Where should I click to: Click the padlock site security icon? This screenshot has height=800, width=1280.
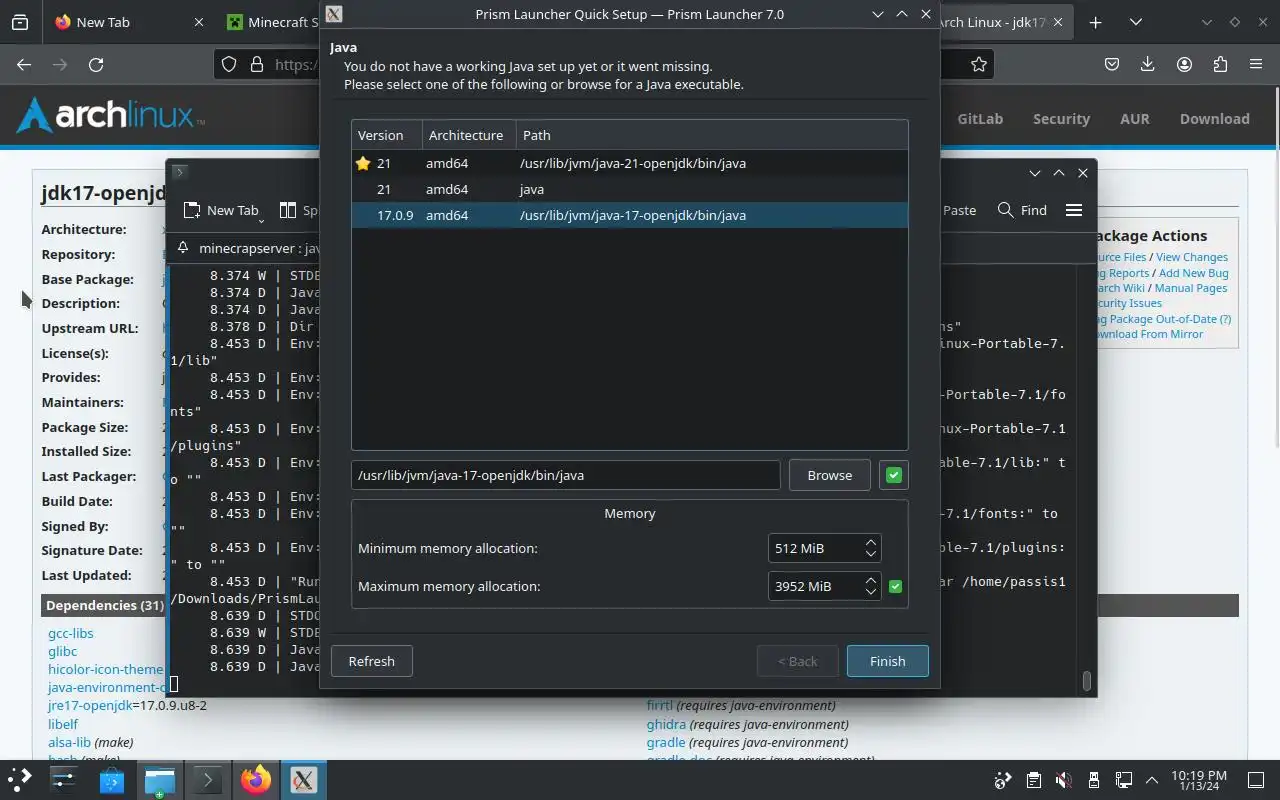[x=257, y=64]
